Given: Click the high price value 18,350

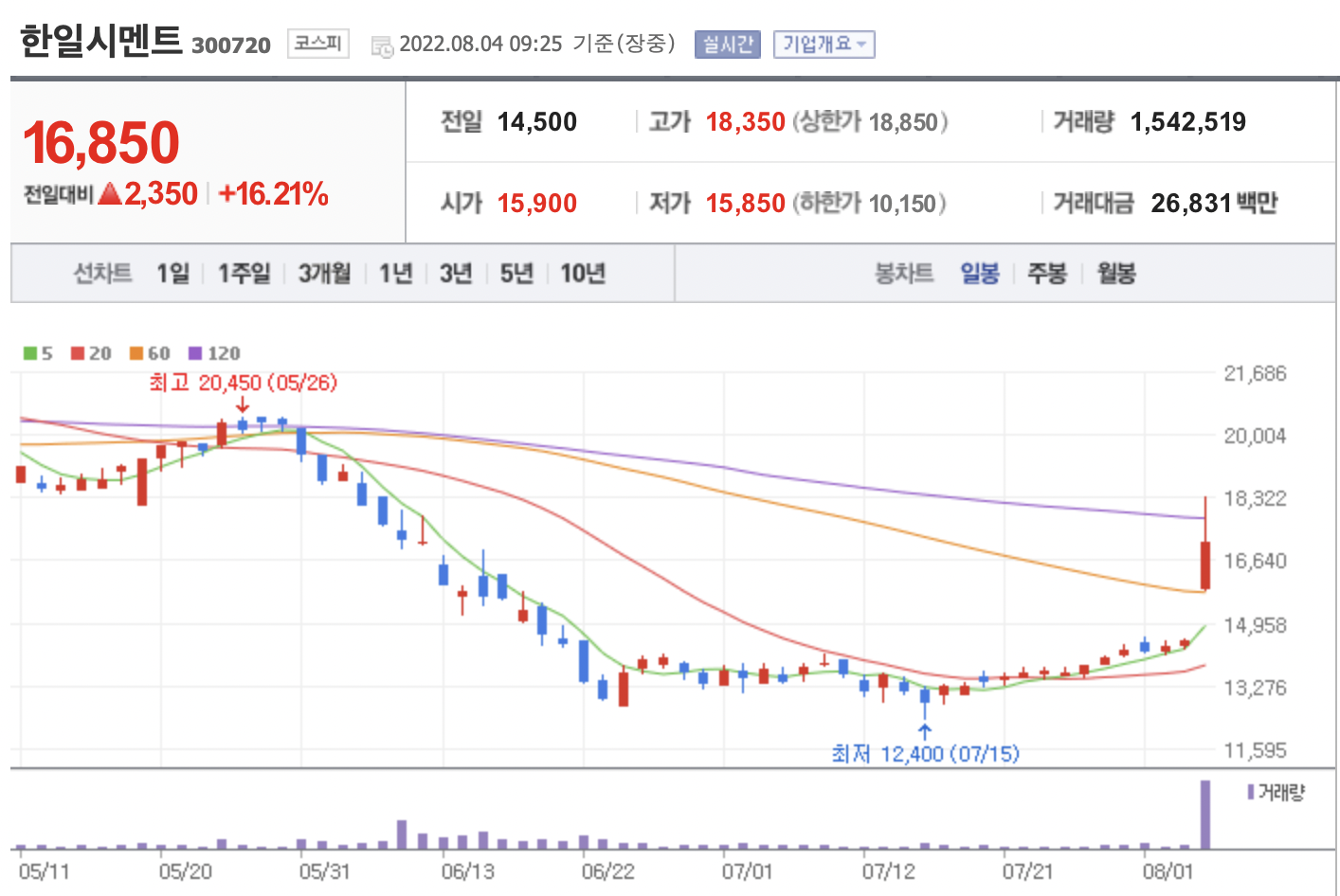Looking at the screenshot, I should point(745,122).
